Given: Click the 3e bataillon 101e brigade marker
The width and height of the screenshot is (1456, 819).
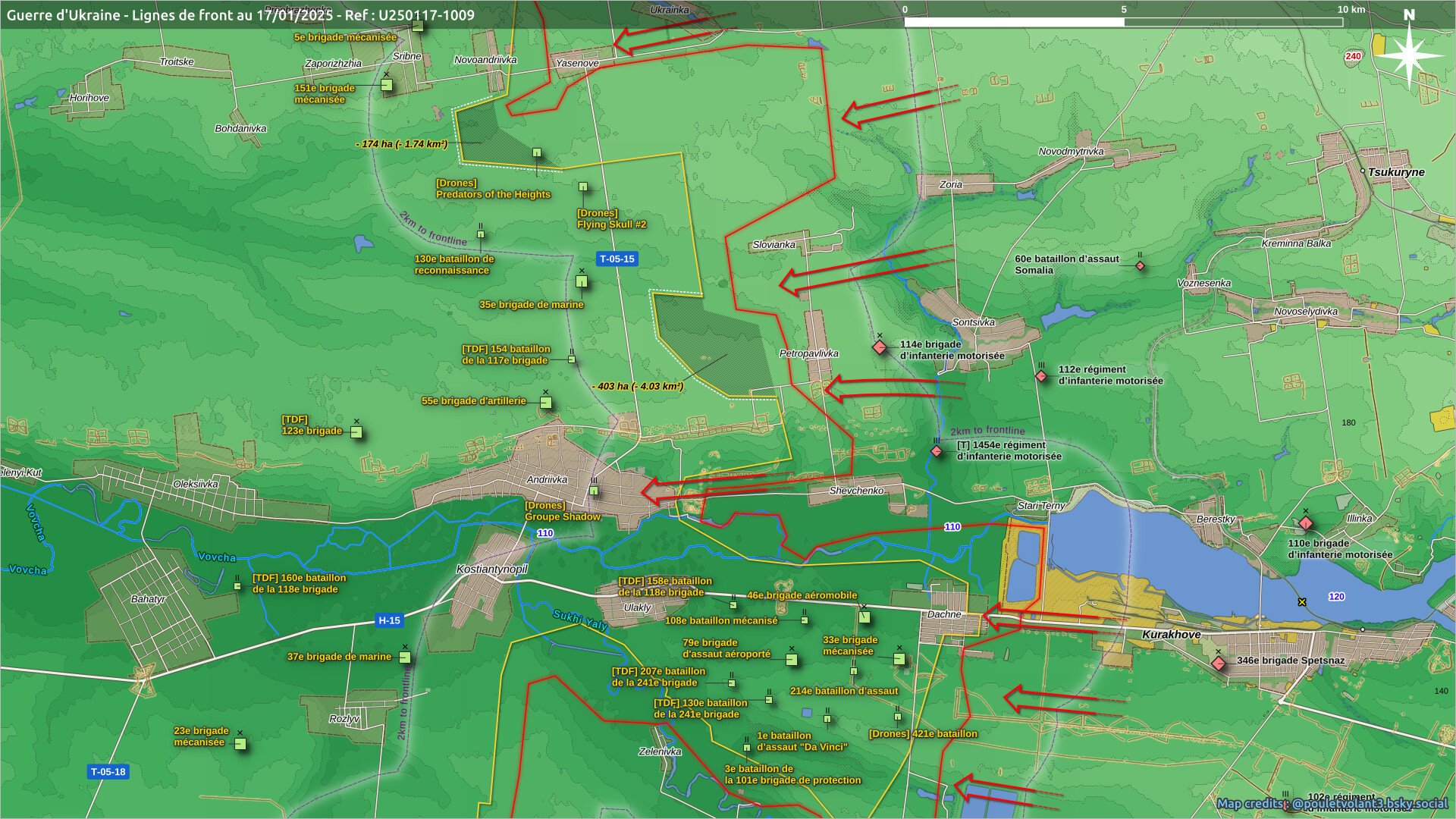Looking at the screenshot, I should [x=747, y=748].
